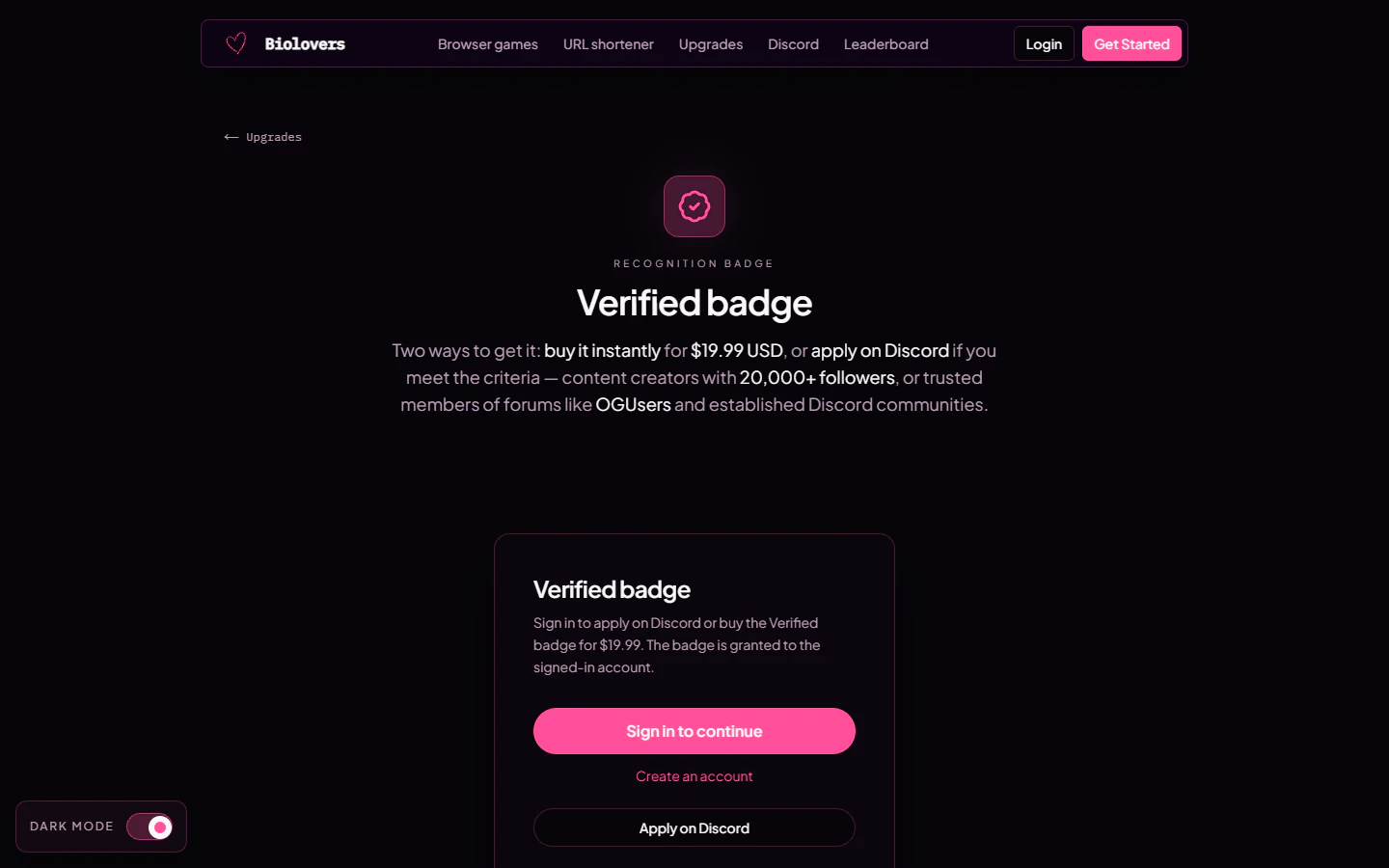
Task: Navigate to the Upgrades section
Action: pos(711,43)
